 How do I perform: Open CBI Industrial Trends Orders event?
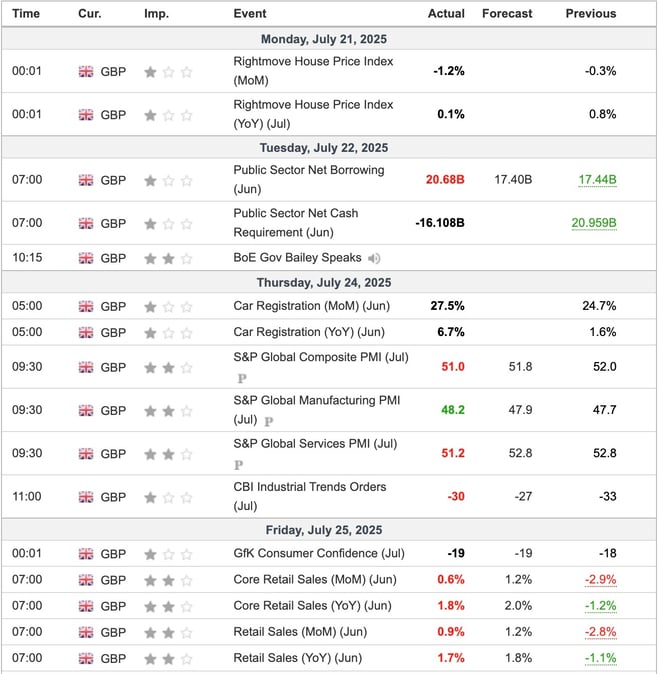pos(310,496)
